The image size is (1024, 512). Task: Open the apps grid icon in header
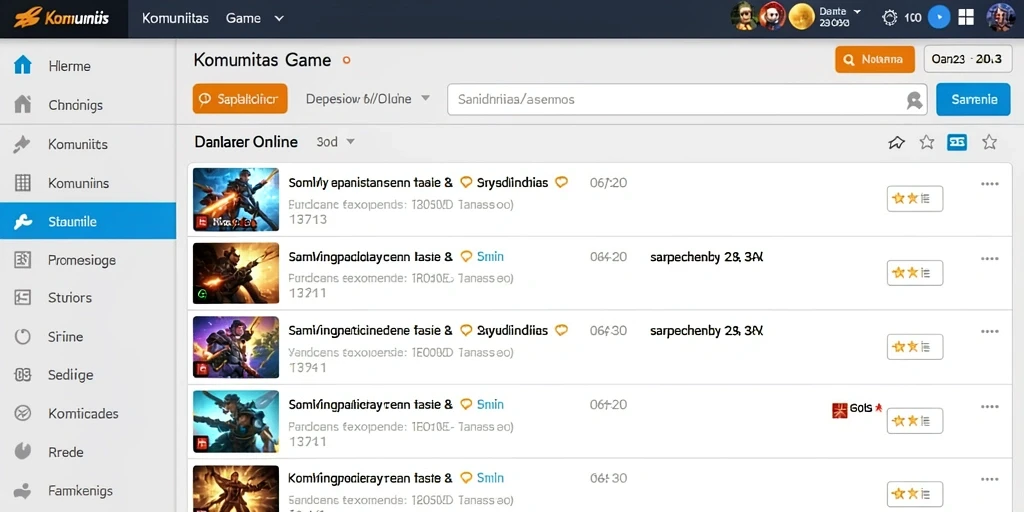(966, 18)
